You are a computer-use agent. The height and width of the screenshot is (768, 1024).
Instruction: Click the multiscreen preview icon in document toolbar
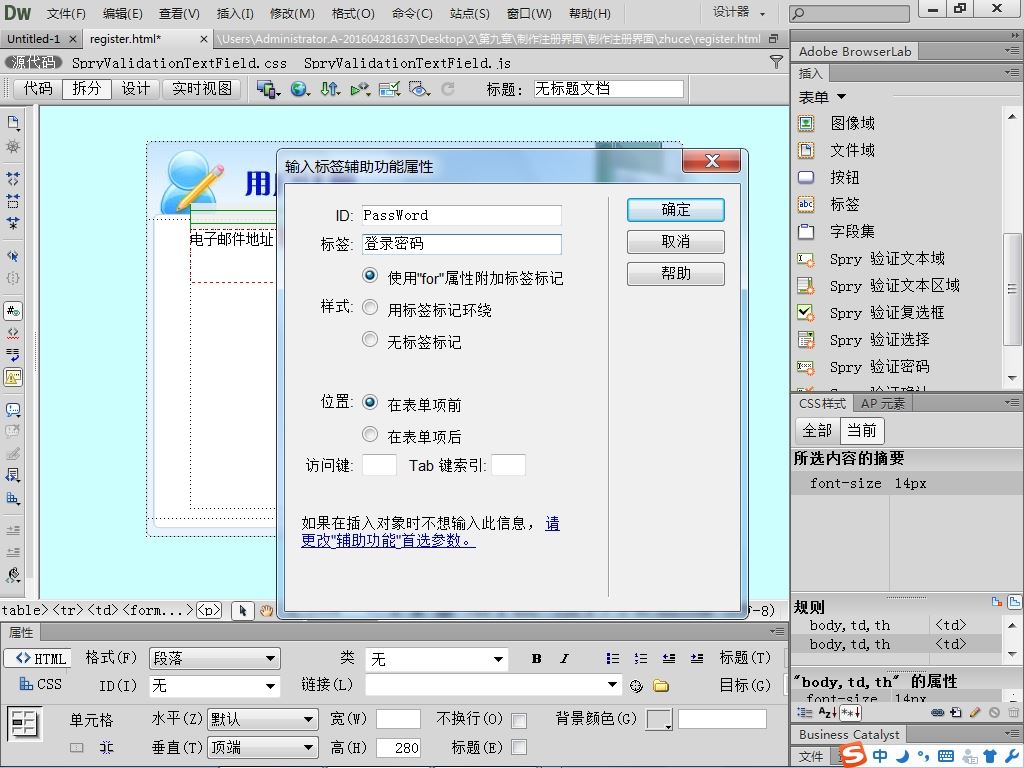click(x=268, y=88)
